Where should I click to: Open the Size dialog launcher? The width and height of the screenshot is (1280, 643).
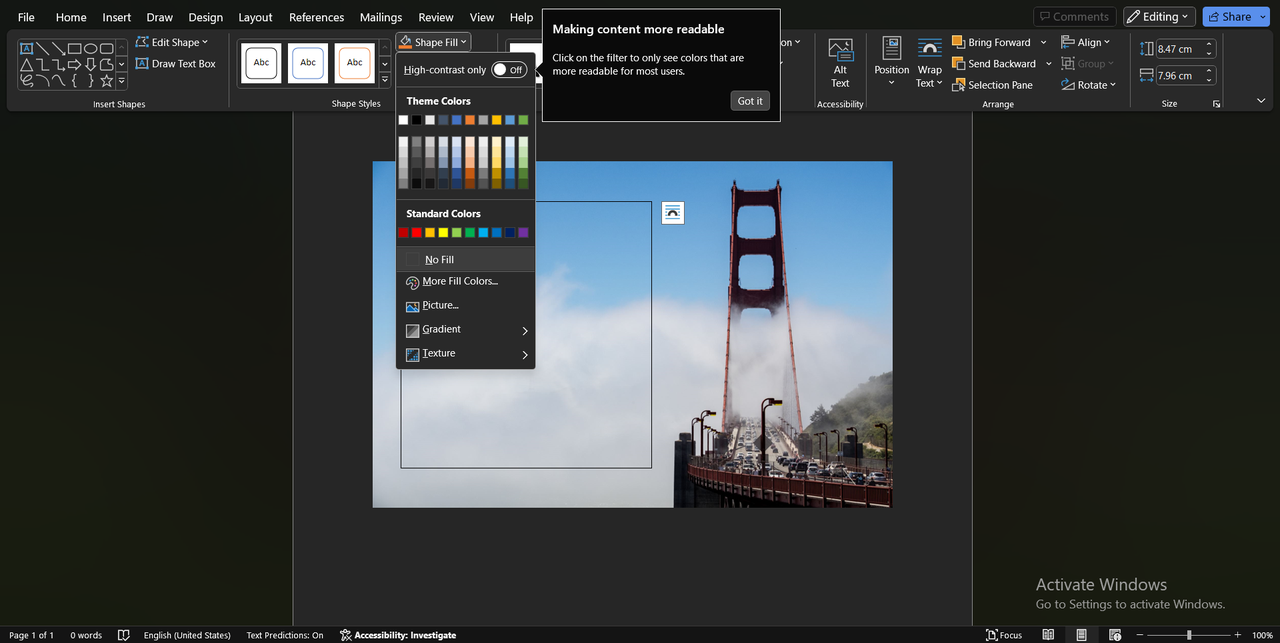point(1217,104)
